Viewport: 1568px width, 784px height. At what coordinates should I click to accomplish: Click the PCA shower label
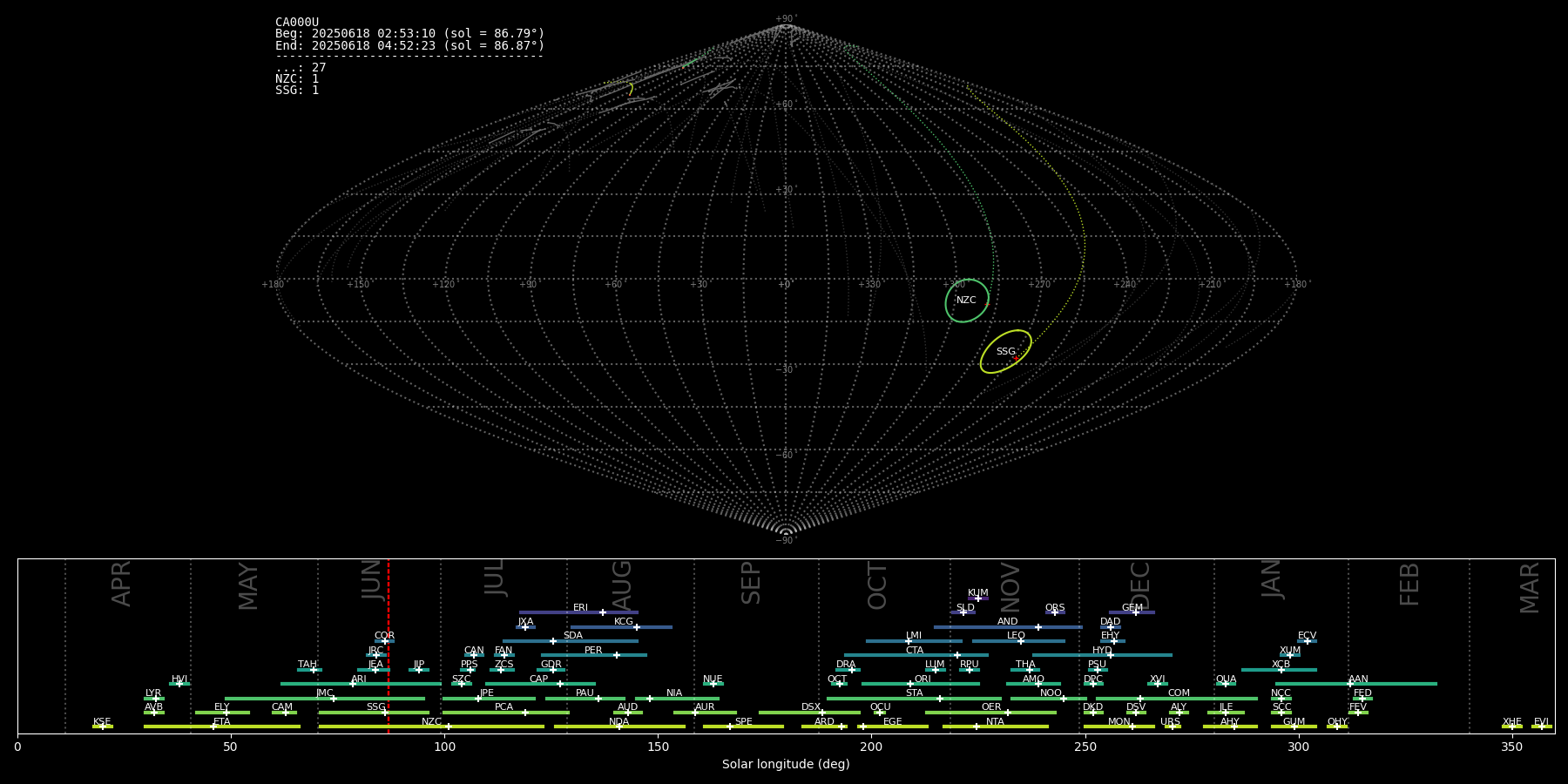[504, 707]
